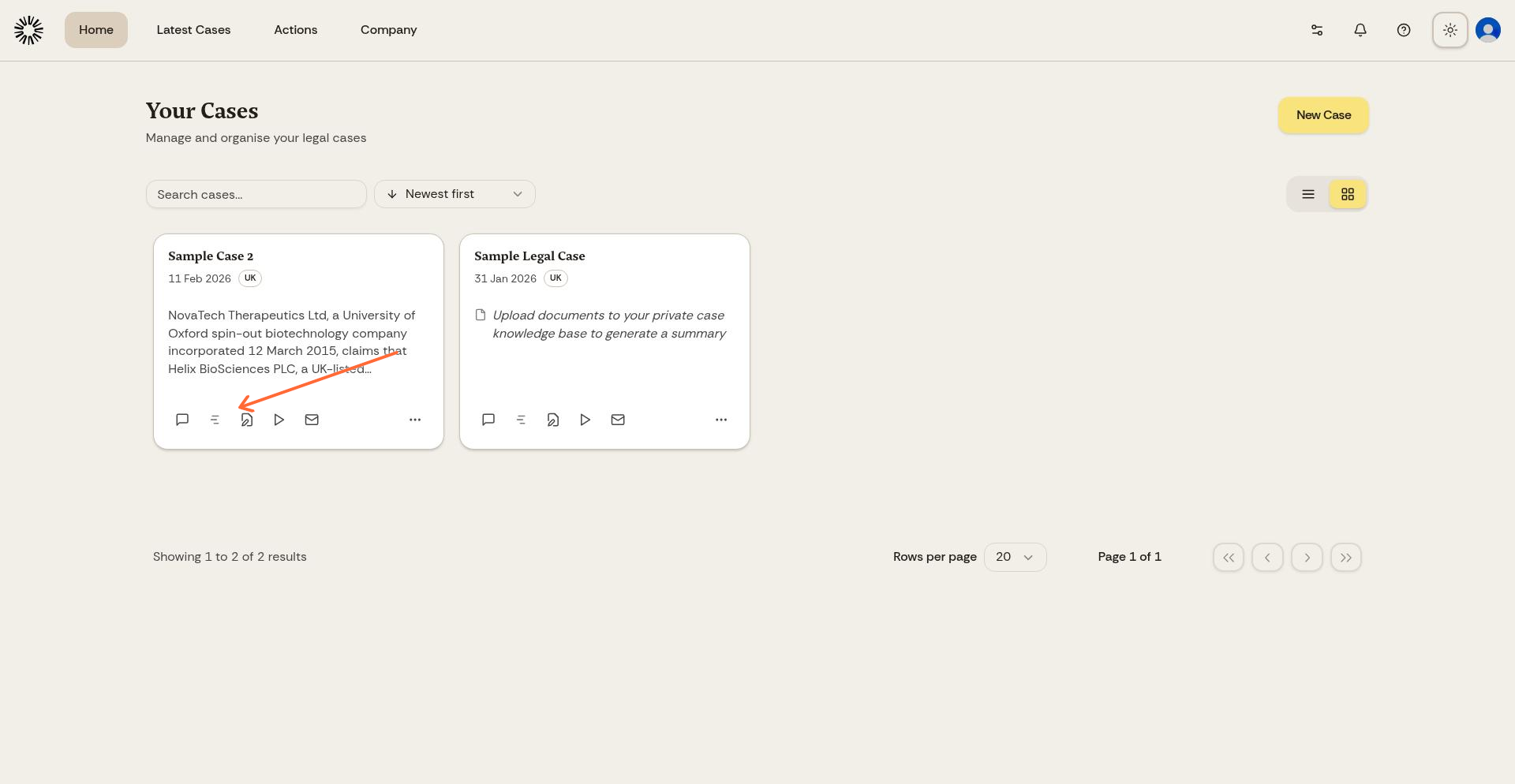Toggle light/dark theme with sun icon
Viewport: 1515px width, 784px height.
click(1450, 30)
